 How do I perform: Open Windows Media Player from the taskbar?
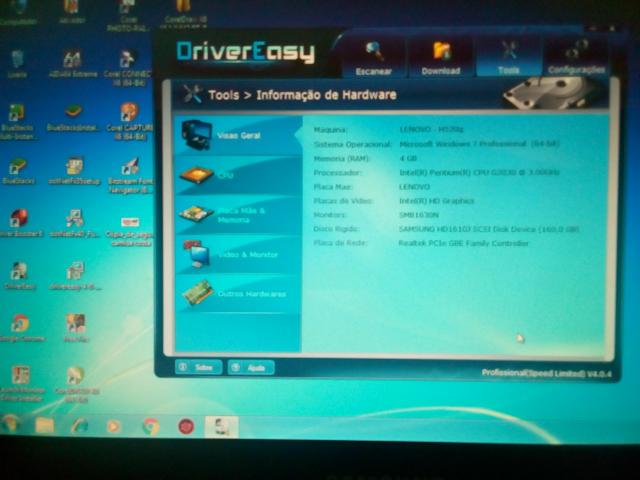[113, 426]
